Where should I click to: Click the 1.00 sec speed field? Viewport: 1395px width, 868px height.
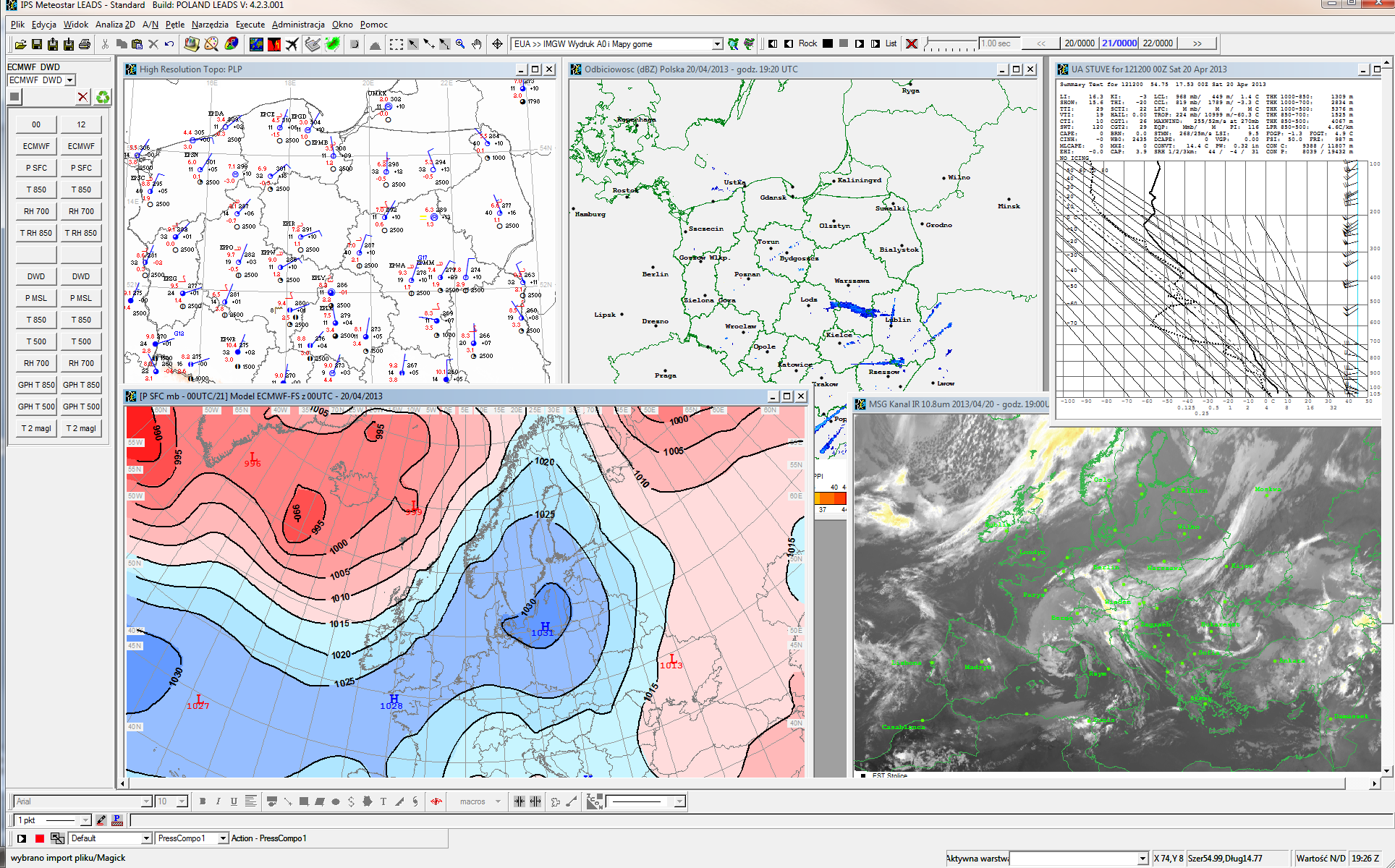999,43
